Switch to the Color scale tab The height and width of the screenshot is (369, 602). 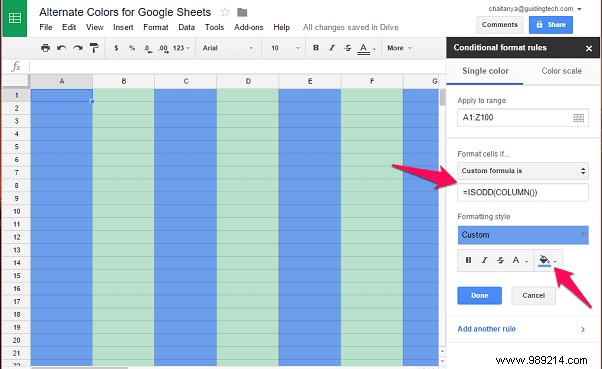click(561, 71)
